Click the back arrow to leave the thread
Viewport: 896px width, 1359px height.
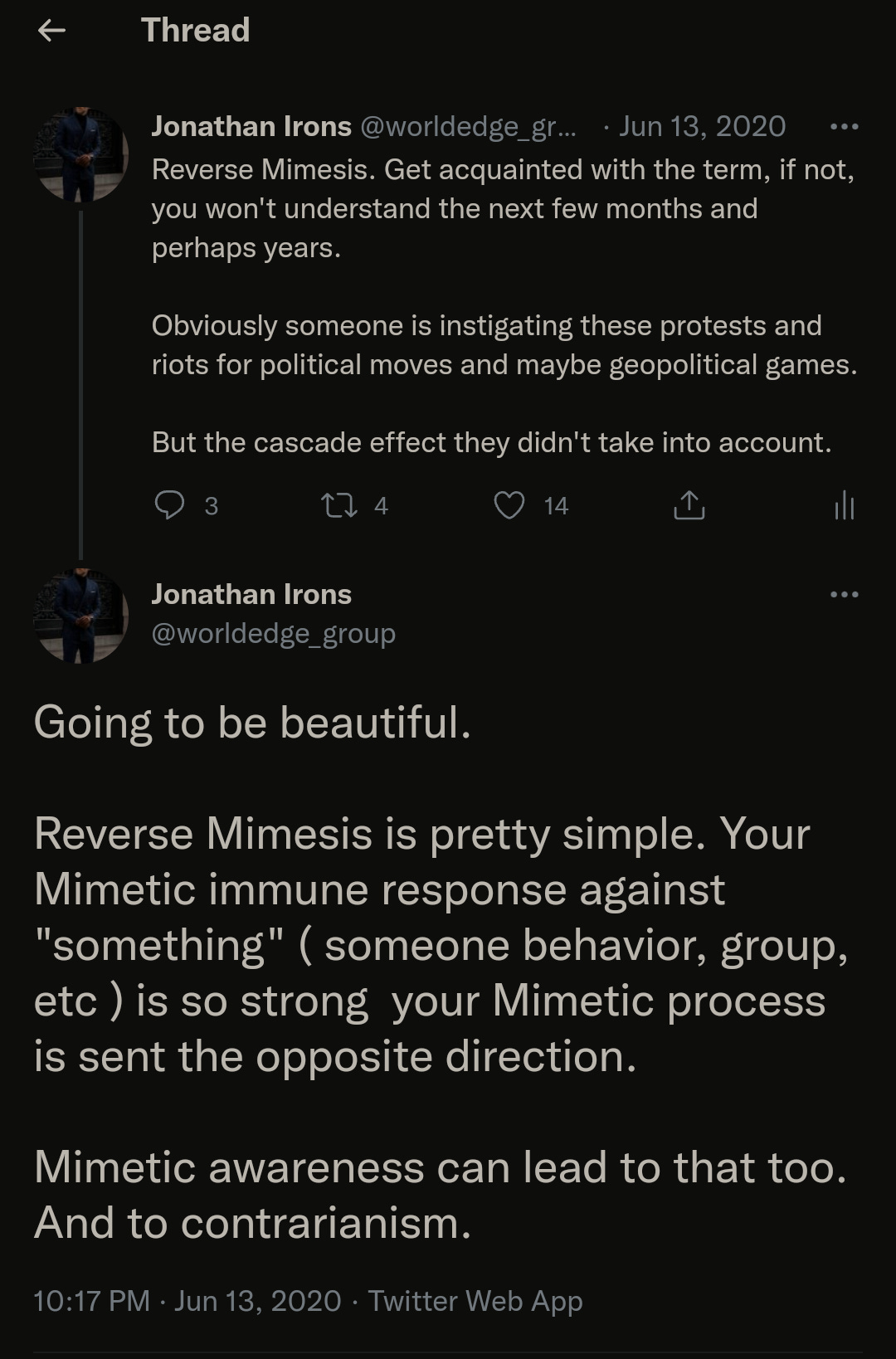50,30
